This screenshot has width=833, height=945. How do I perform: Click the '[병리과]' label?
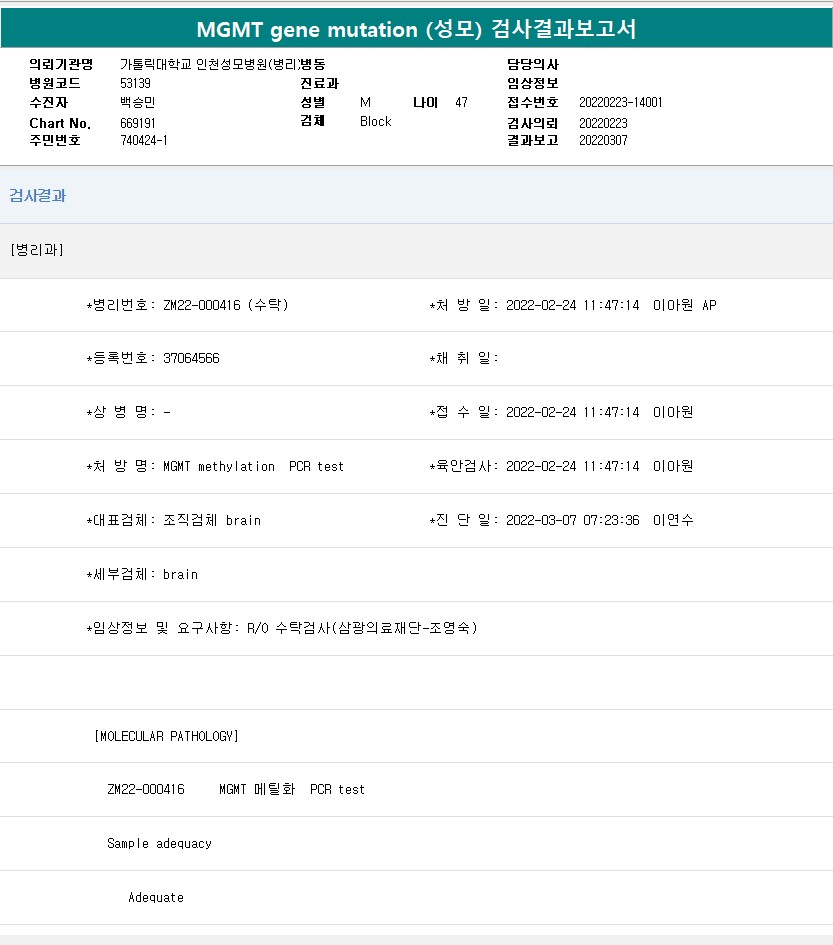point(37,250)
